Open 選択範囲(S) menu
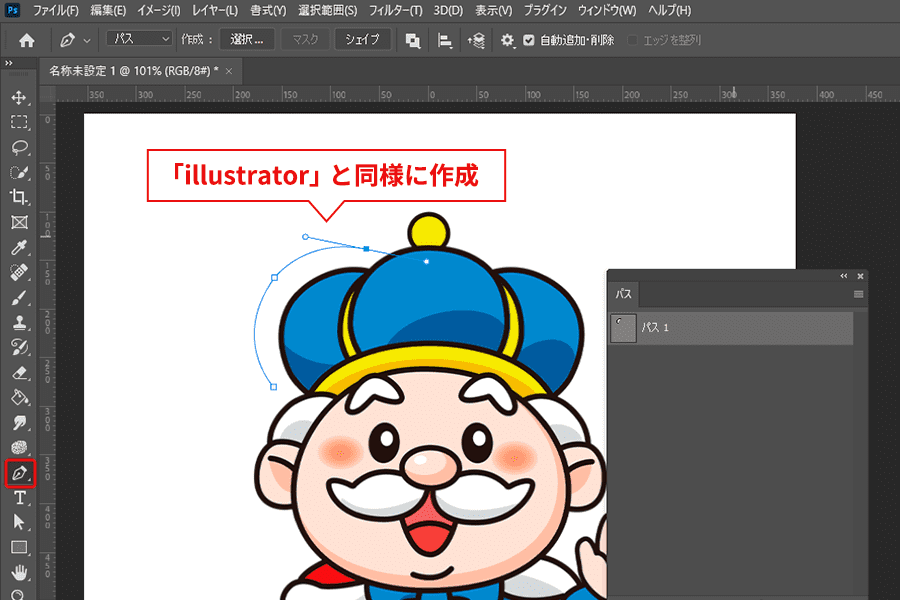Image resolution: width=900 pixels, height=600 pixels. pos(327,10)
